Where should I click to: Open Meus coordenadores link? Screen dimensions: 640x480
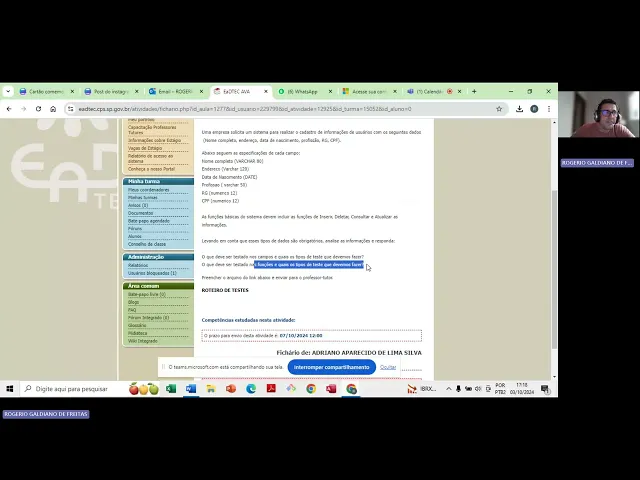click(x=149, y=190)
